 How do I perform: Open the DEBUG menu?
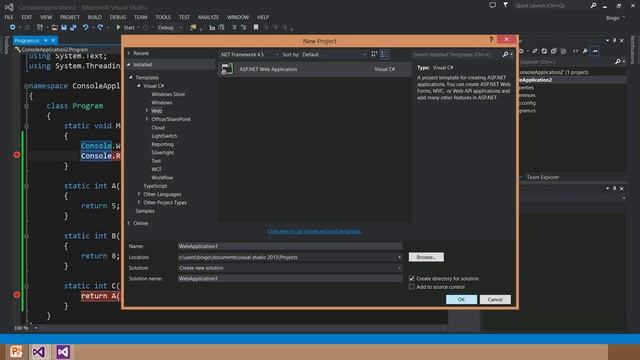(x=118, y=17)
